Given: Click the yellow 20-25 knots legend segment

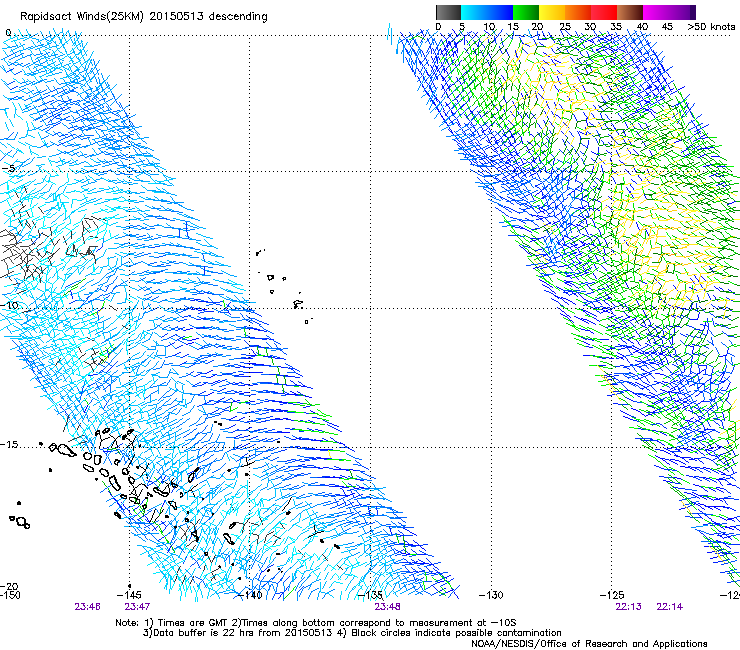Looking at the screenshot, I should pos(552,12).
